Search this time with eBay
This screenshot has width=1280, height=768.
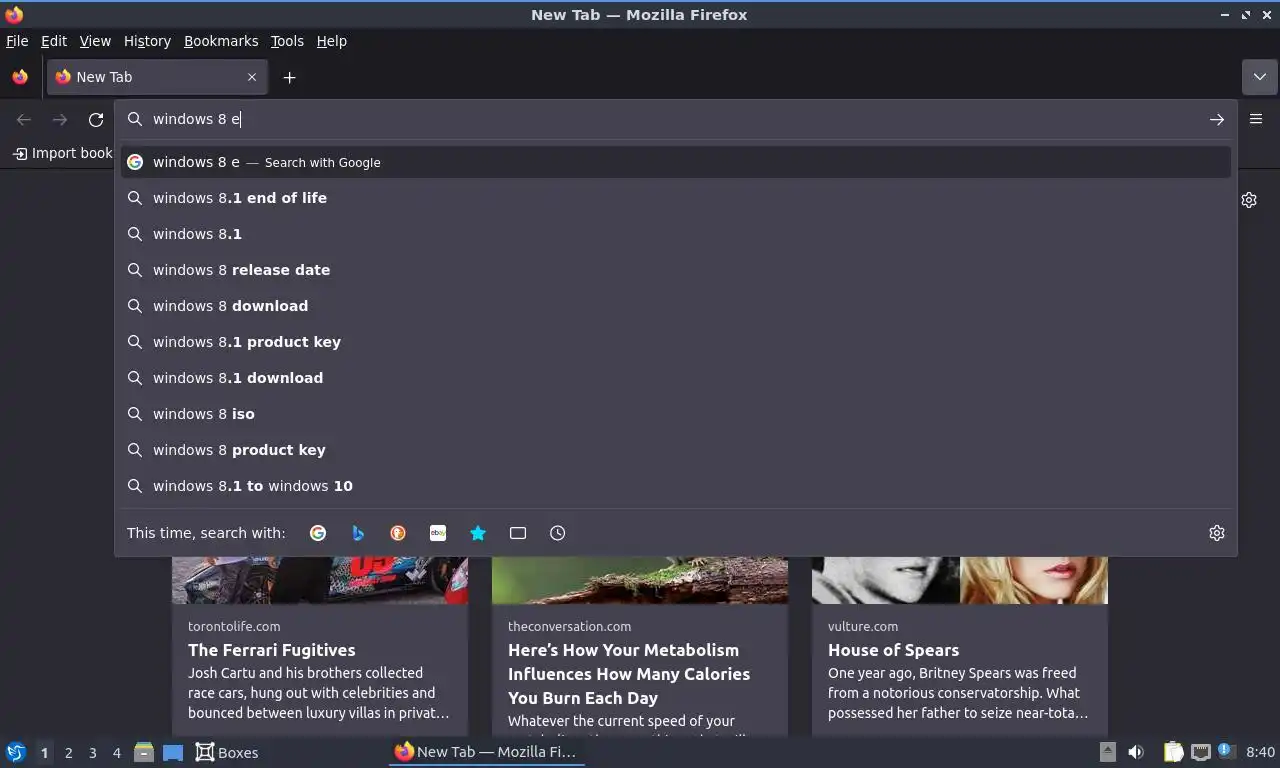[438, 533]
